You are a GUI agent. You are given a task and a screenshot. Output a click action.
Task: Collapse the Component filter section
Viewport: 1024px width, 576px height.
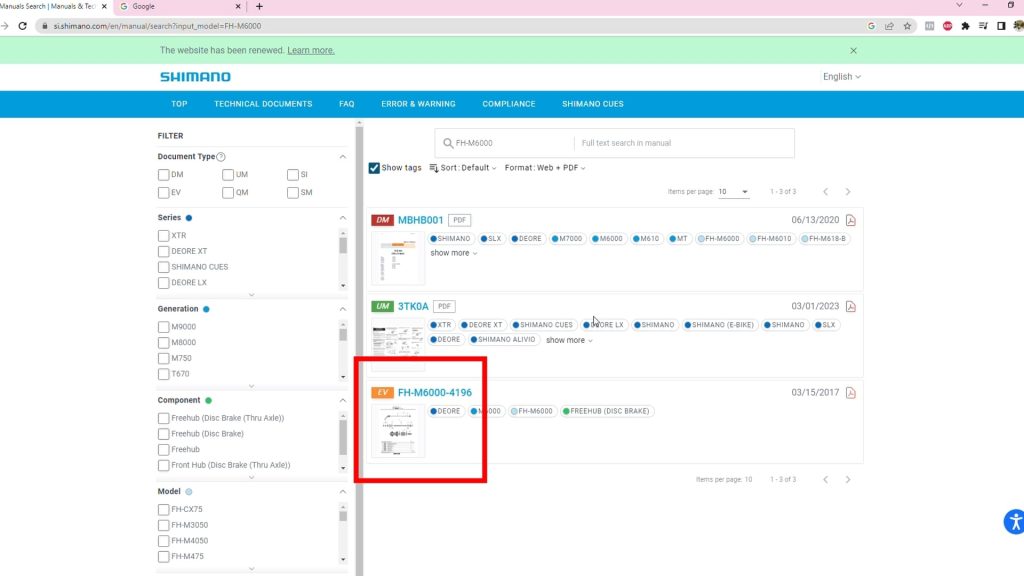(343, 400)
